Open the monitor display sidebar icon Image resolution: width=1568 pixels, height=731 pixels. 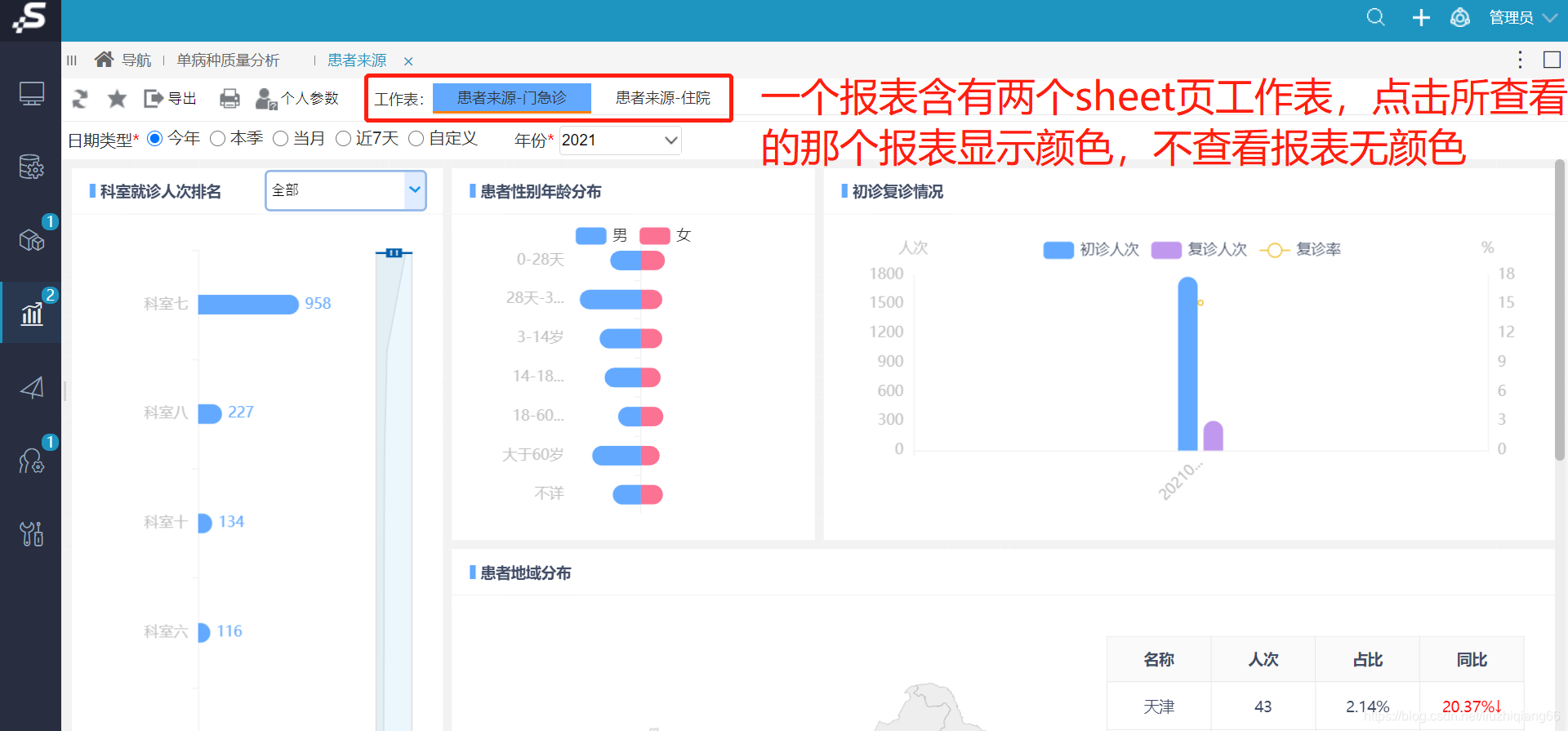pos(32,94)
